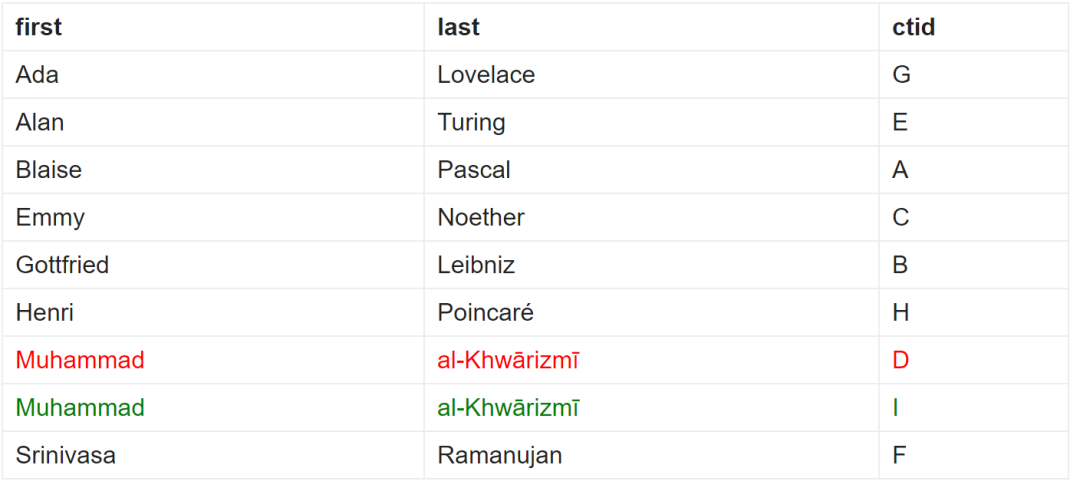Select the cell containing Ada
Viewport: 1080px width, 488px height.
[x=37, y=75]
